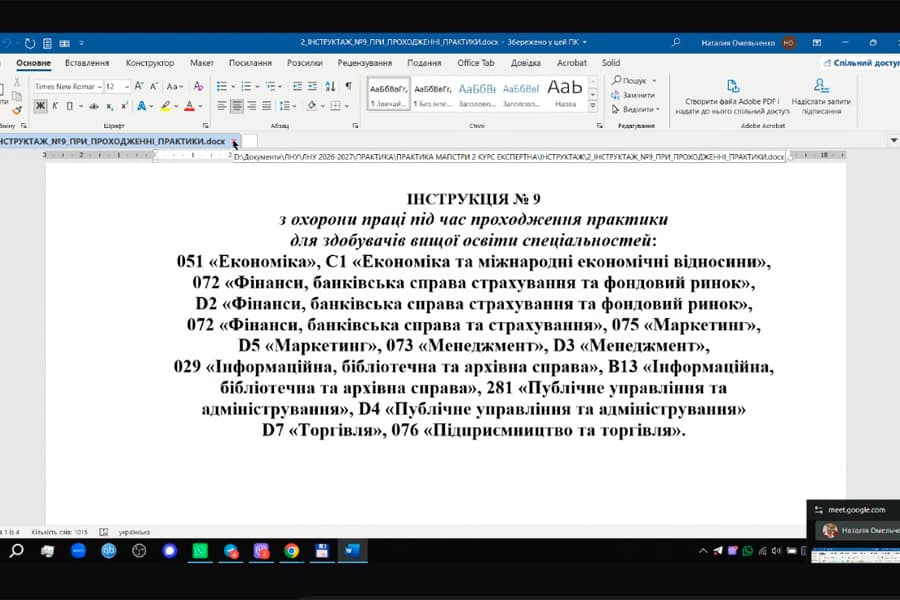Toggle italic formatting button К
Viewport: 900px width, 600px height.
[55, 106]
